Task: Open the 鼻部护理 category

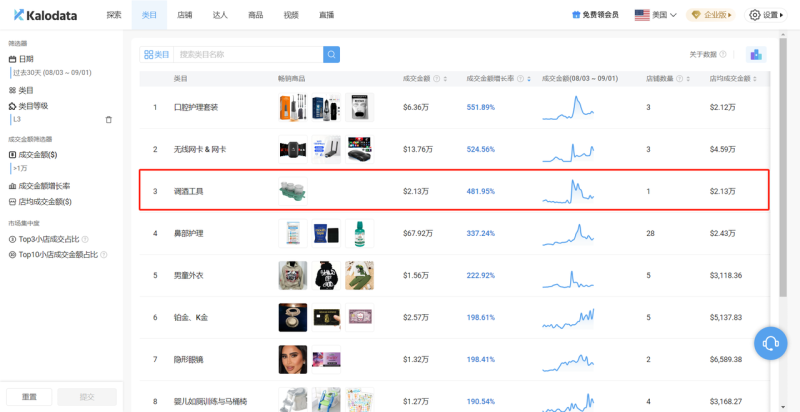Action: [188, 234]
